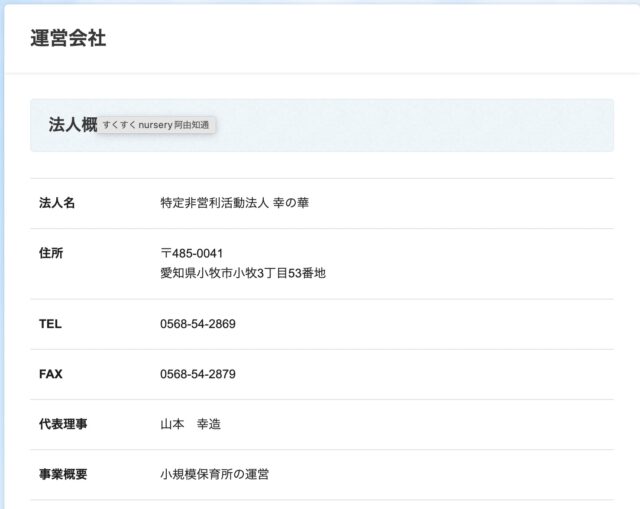Click the 住所 row label
The height and width of the screenshot is (509, 640).
pos(51,253)
